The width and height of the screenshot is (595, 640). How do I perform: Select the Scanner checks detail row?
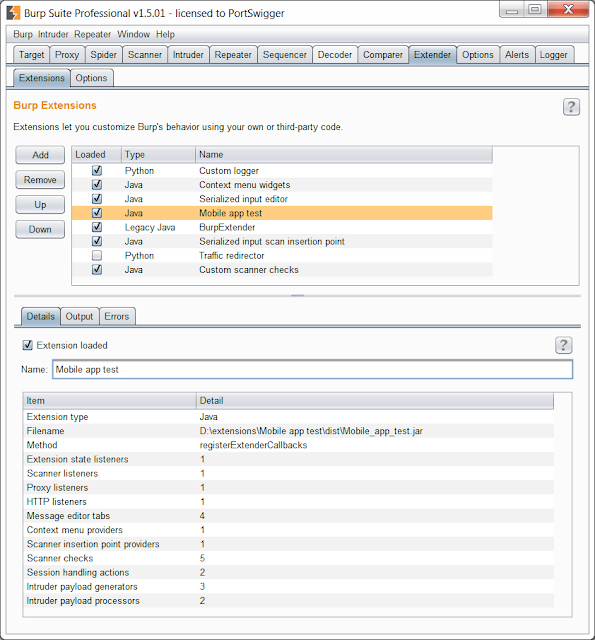click(289, 558)
